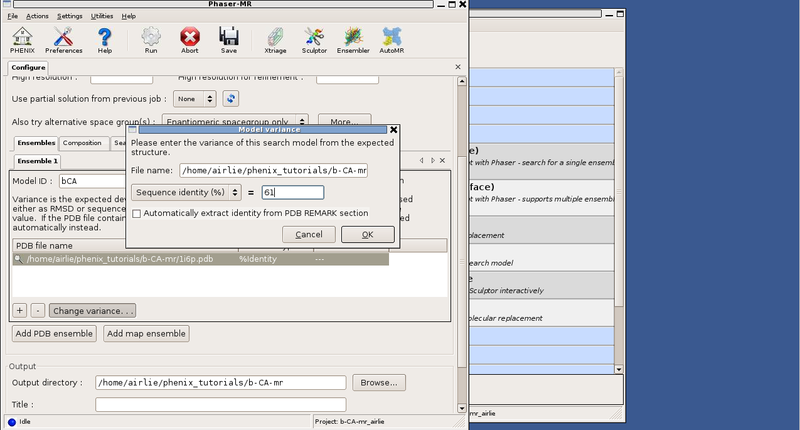Click the Save floppy disk icon
Viewport: 800px width, 430px height.
click(229, 40)
